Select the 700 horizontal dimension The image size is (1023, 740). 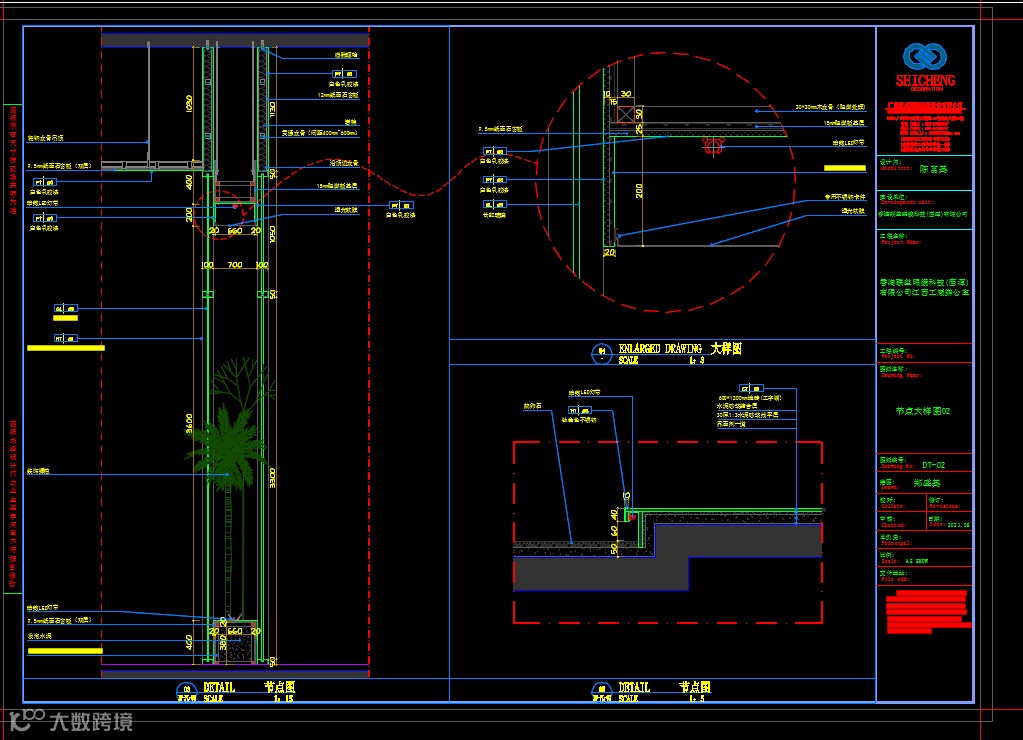[x=235, y=265]
